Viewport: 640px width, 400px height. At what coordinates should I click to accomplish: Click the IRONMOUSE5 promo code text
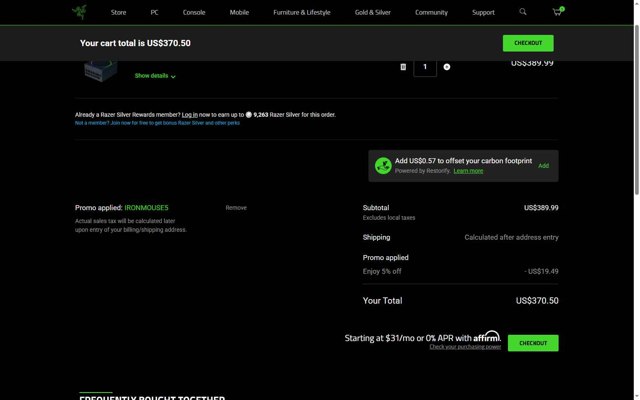(x=146, y=208)
